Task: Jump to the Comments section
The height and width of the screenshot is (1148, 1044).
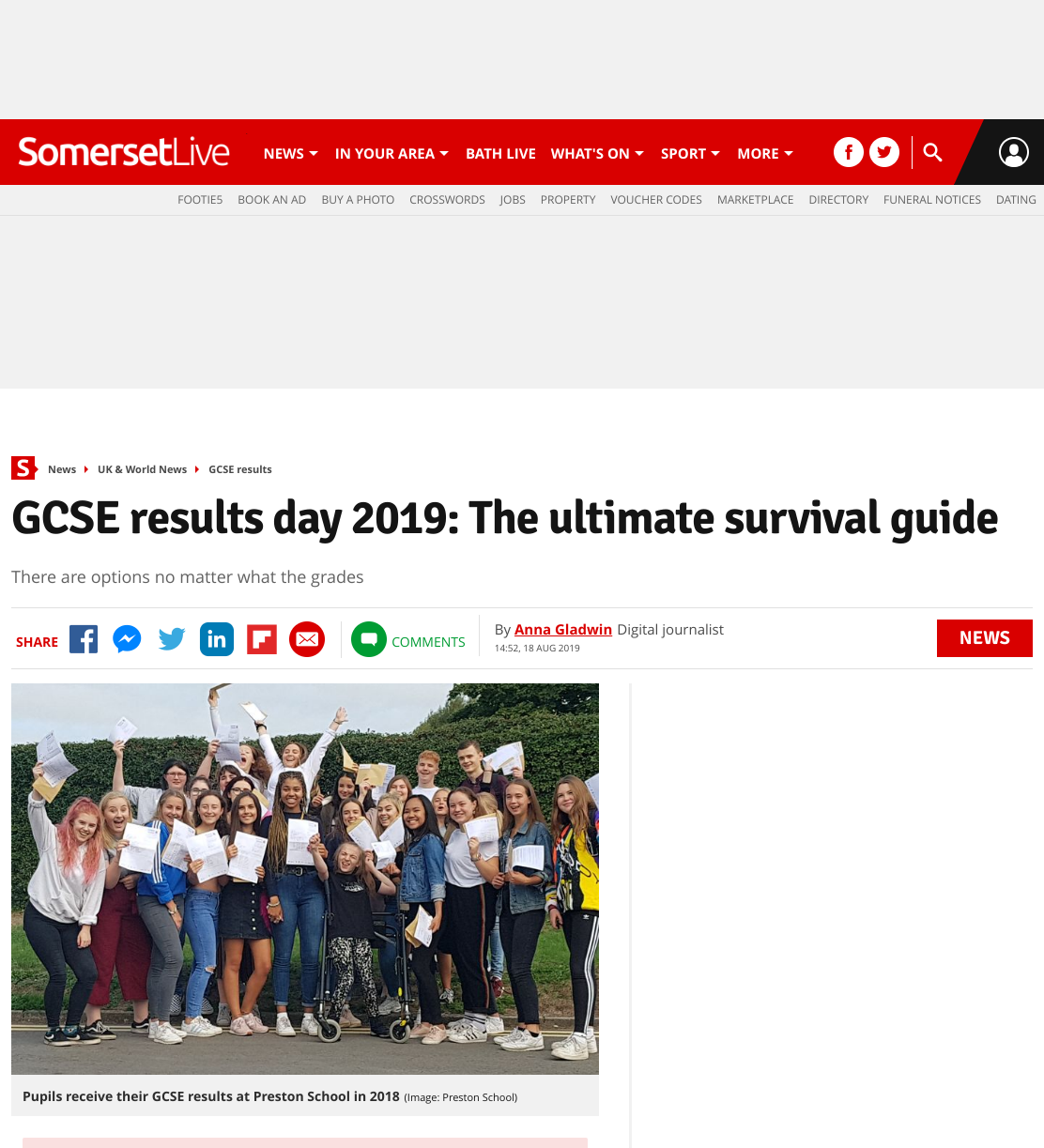Action: [x=408, y=640]
